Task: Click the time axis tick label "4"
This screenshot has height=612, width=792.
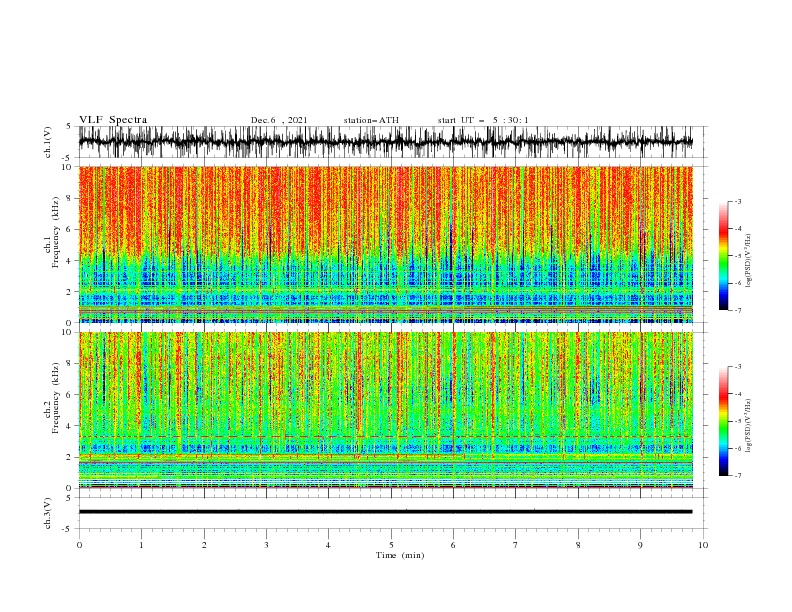Action: tap(328, 545)
